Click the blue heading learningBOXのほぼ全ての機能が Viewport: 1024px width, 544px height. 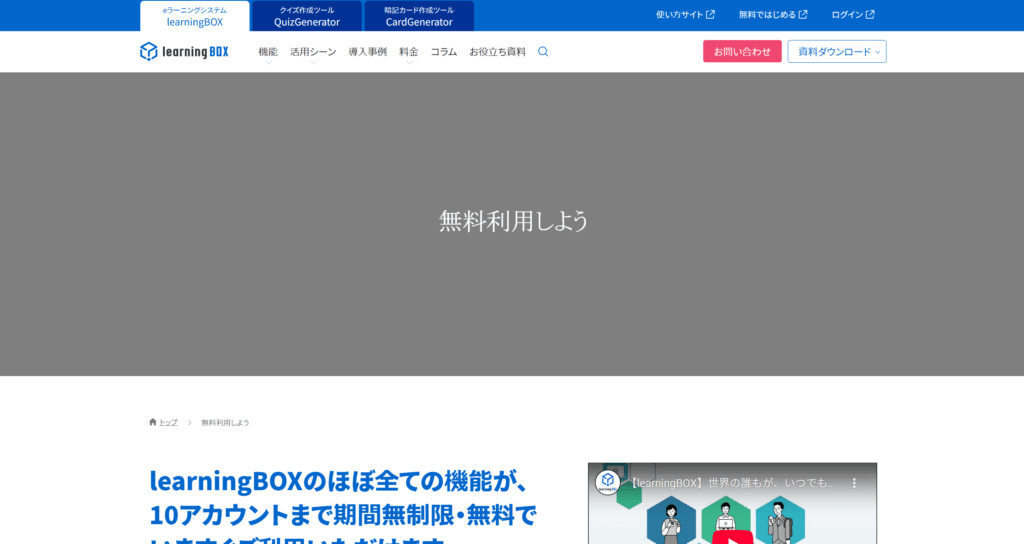[339, 481]
